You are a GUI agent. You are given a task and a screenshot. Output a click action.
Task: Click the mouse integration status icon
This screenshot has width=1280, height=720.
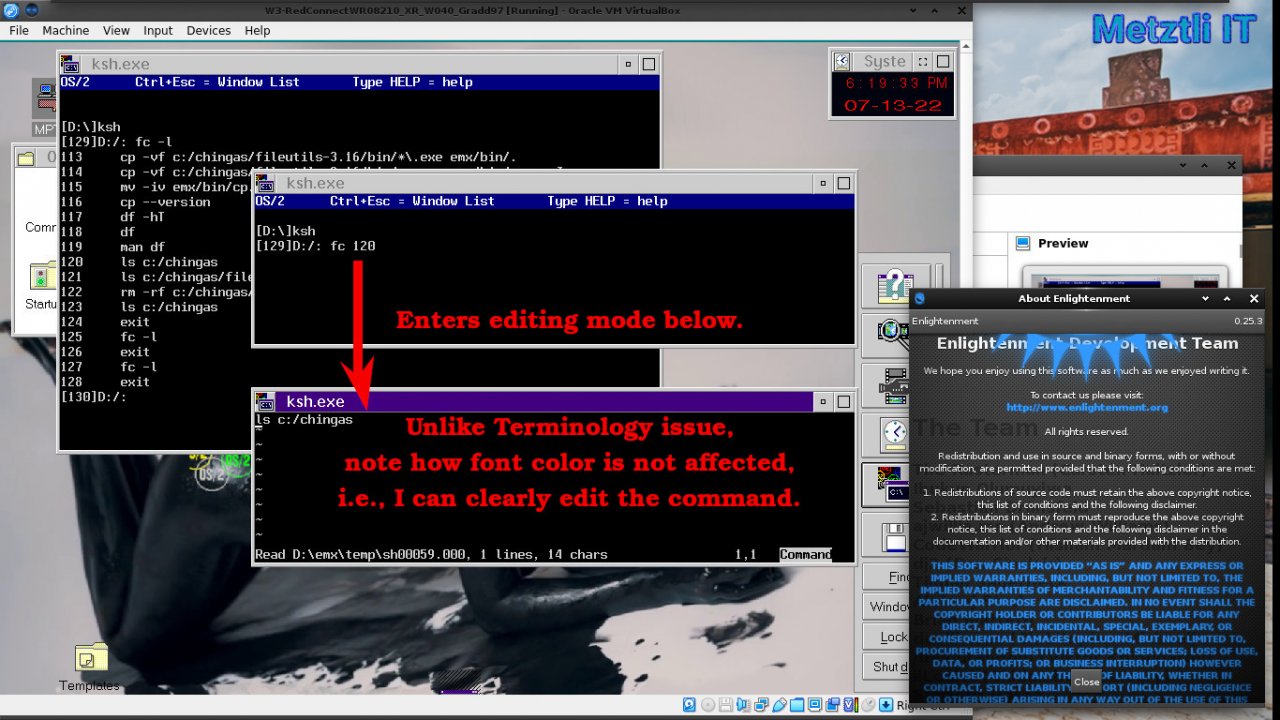coord(868,704)
